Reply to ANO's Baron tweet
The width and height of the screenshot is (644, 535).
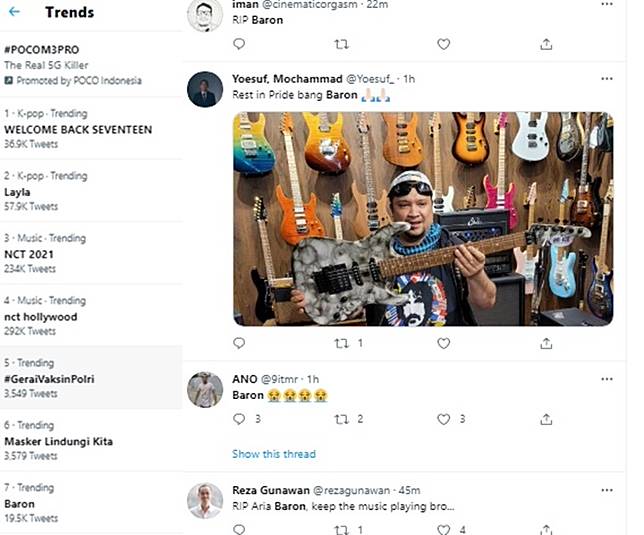click(238, 420)
